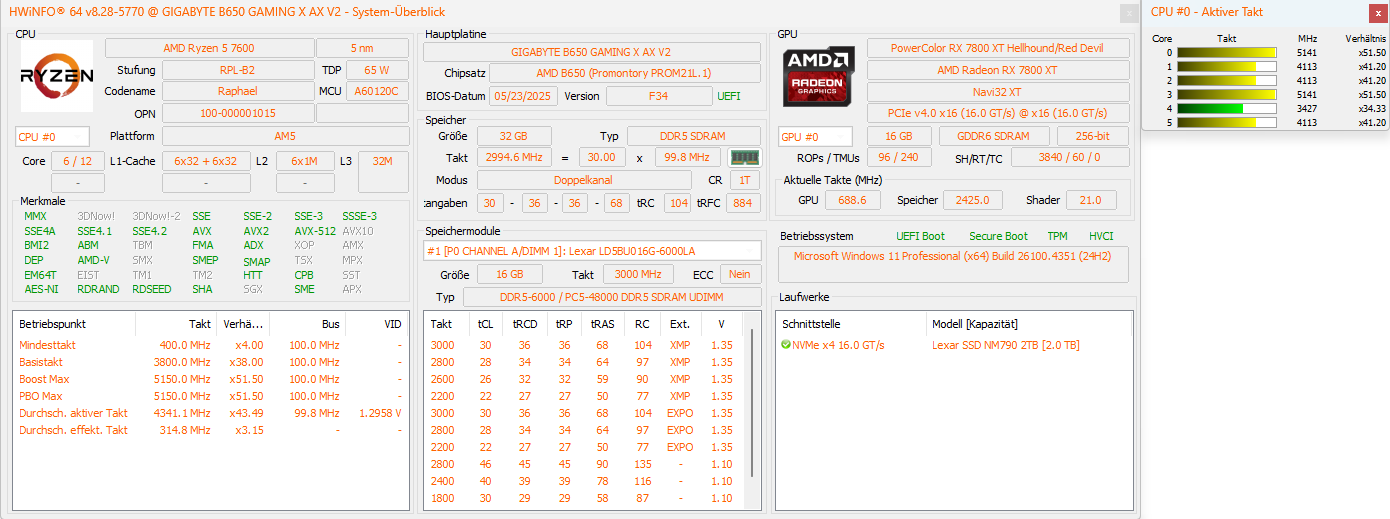This screenshot has height=519, width=1390.
Task: Click the Schnittstelle column header
Action: (851, 324)
